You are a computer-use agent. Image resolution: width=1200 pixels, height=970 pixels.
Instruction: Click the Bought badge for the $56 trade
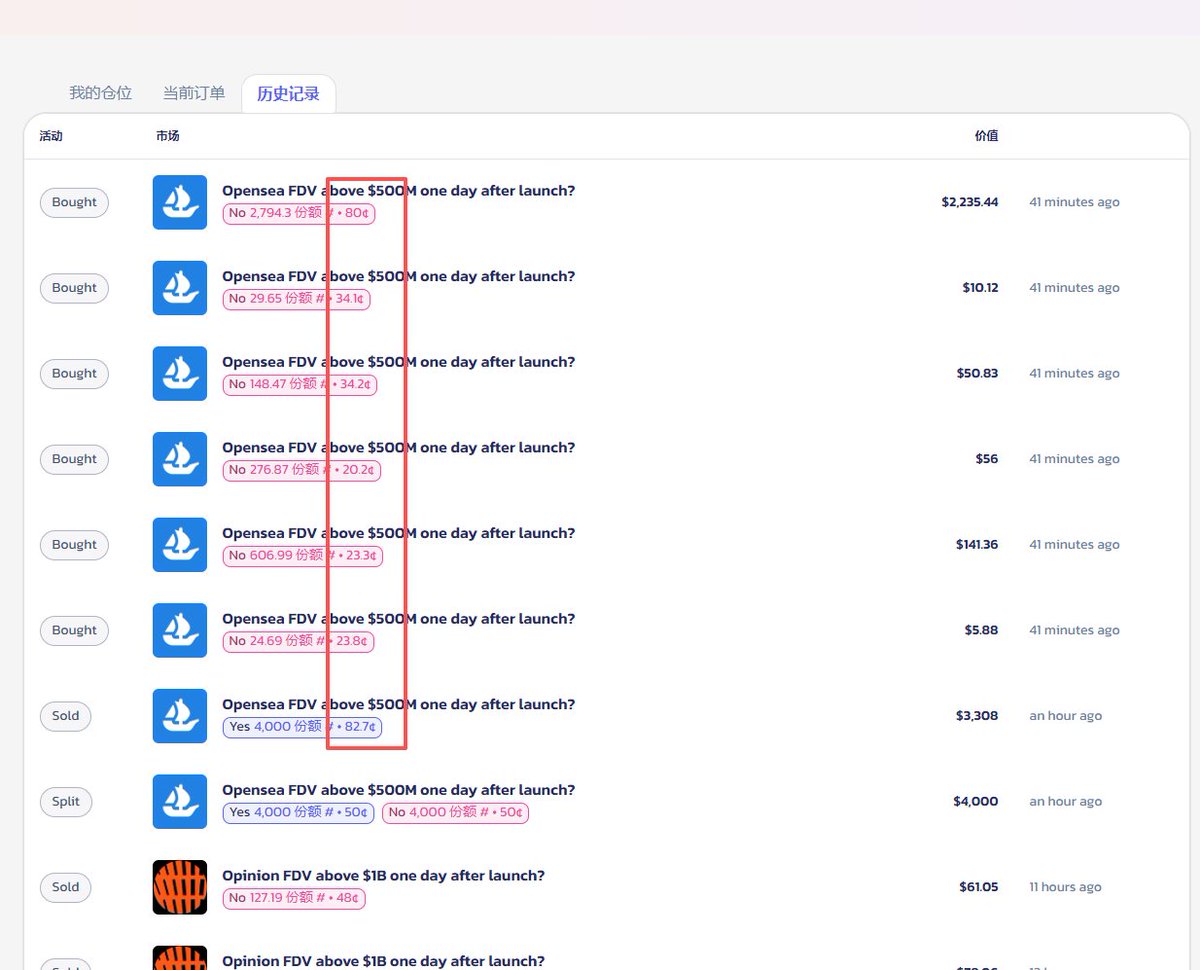(74, 459)
